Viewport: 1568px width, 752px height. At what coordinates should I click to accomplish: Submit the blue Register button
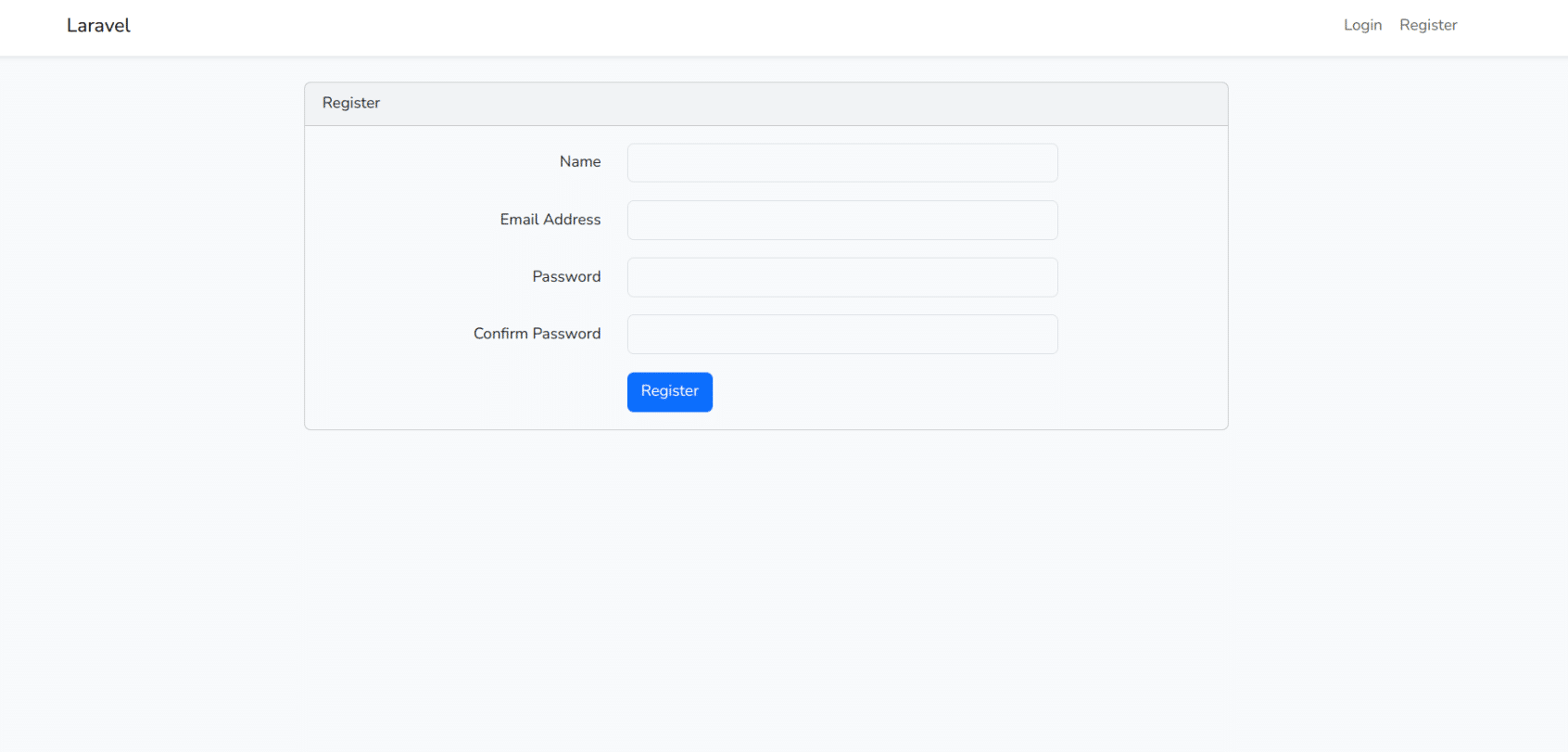(670, 392)
